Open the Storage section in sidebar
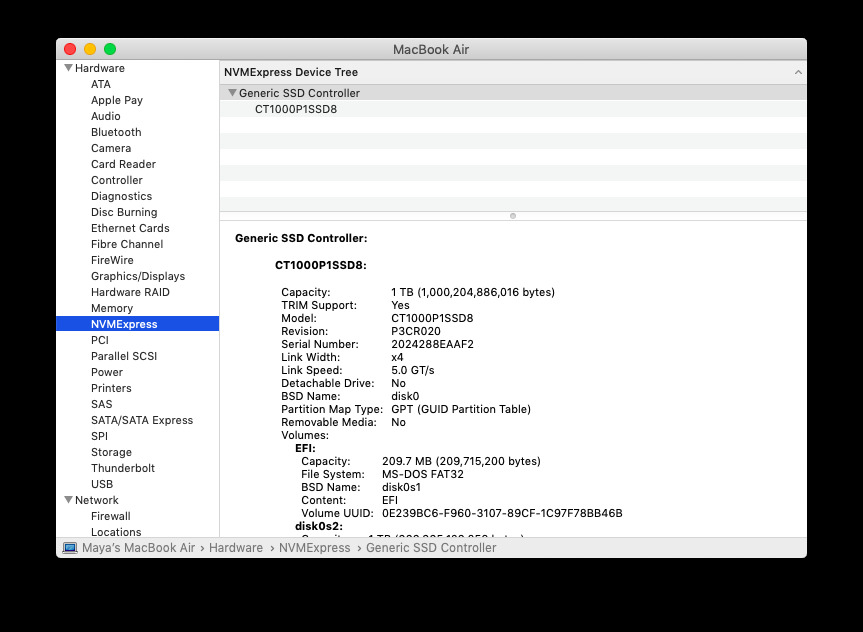 click(x=111, y=452)
